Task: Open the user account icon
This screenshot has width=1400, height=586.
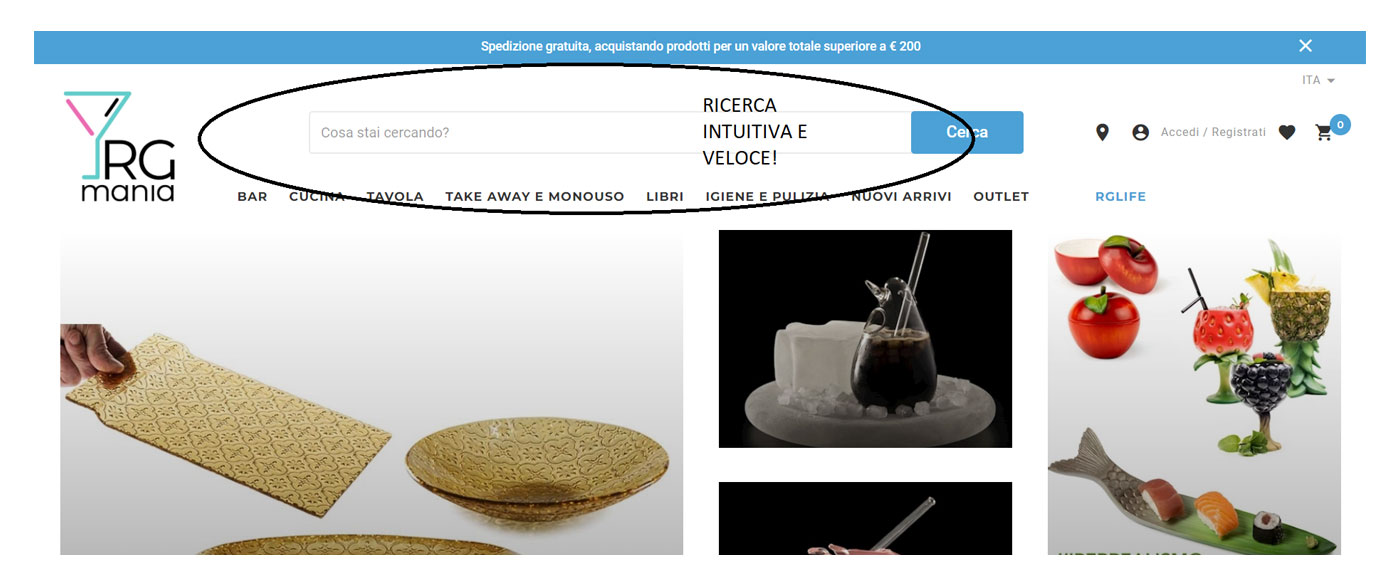Action: [x=1140, y=132]
